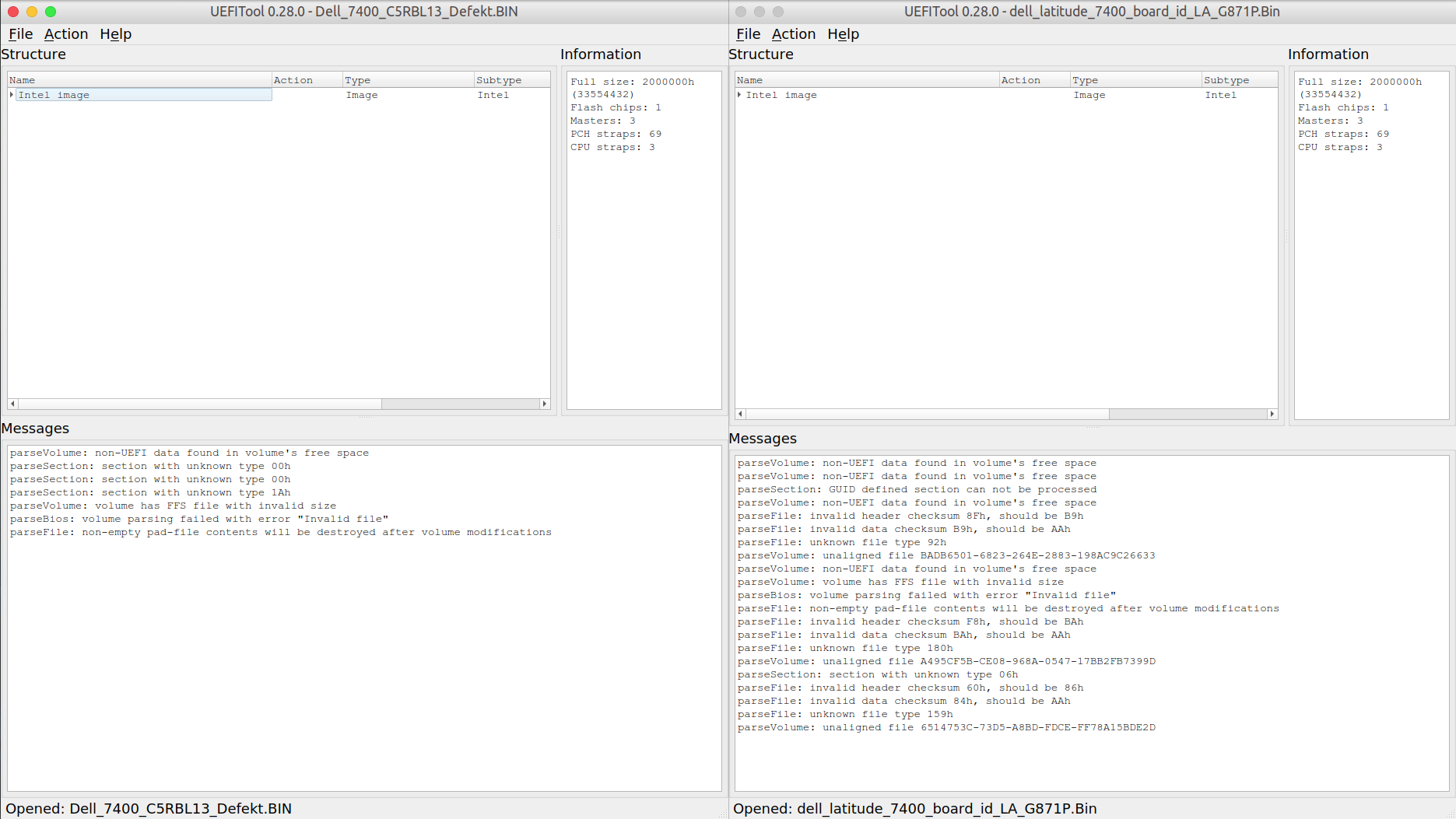The height and width of the screenshot is (819, 1456).
Task: Click 'Full size: 2000000h' in Defekt.BIN information
Action: tap(633, 82)
